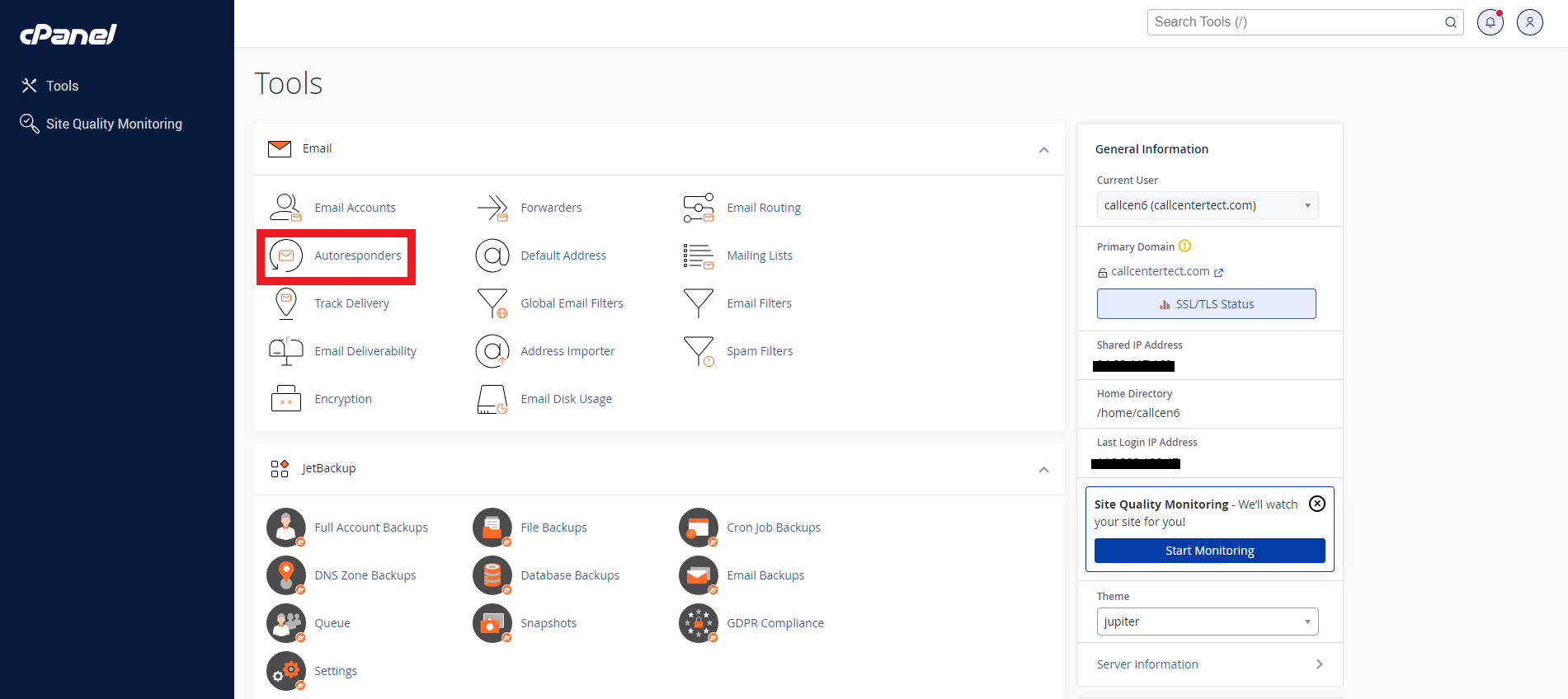Open the Current User dropdown
1568x699 pixels.
1207,205
